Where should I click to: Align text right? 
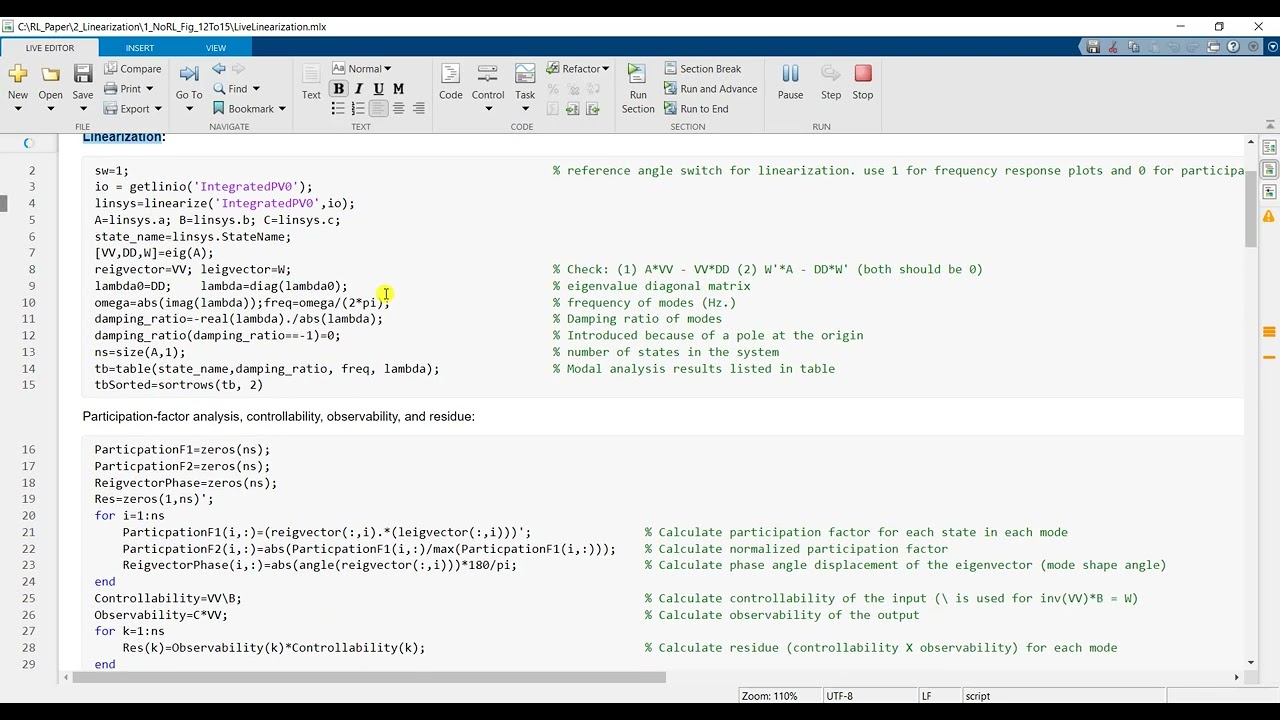coord(418,109)
